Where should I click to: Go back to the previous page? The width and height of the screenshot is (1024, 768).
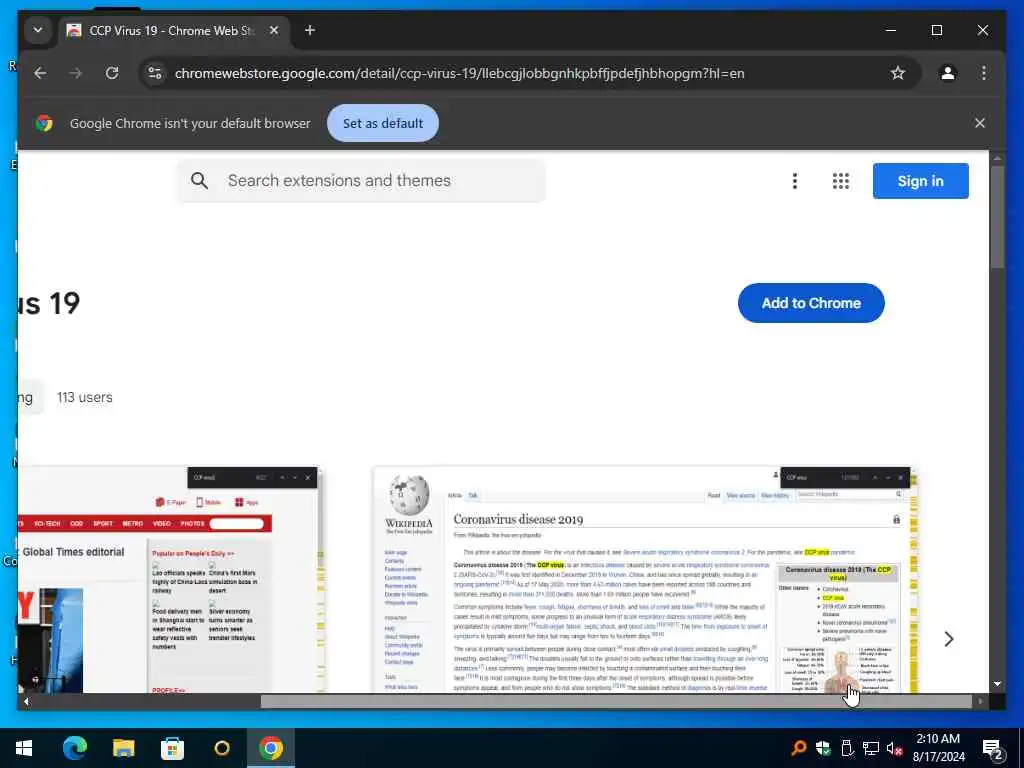pyautogui.click(x=40, y=73)
